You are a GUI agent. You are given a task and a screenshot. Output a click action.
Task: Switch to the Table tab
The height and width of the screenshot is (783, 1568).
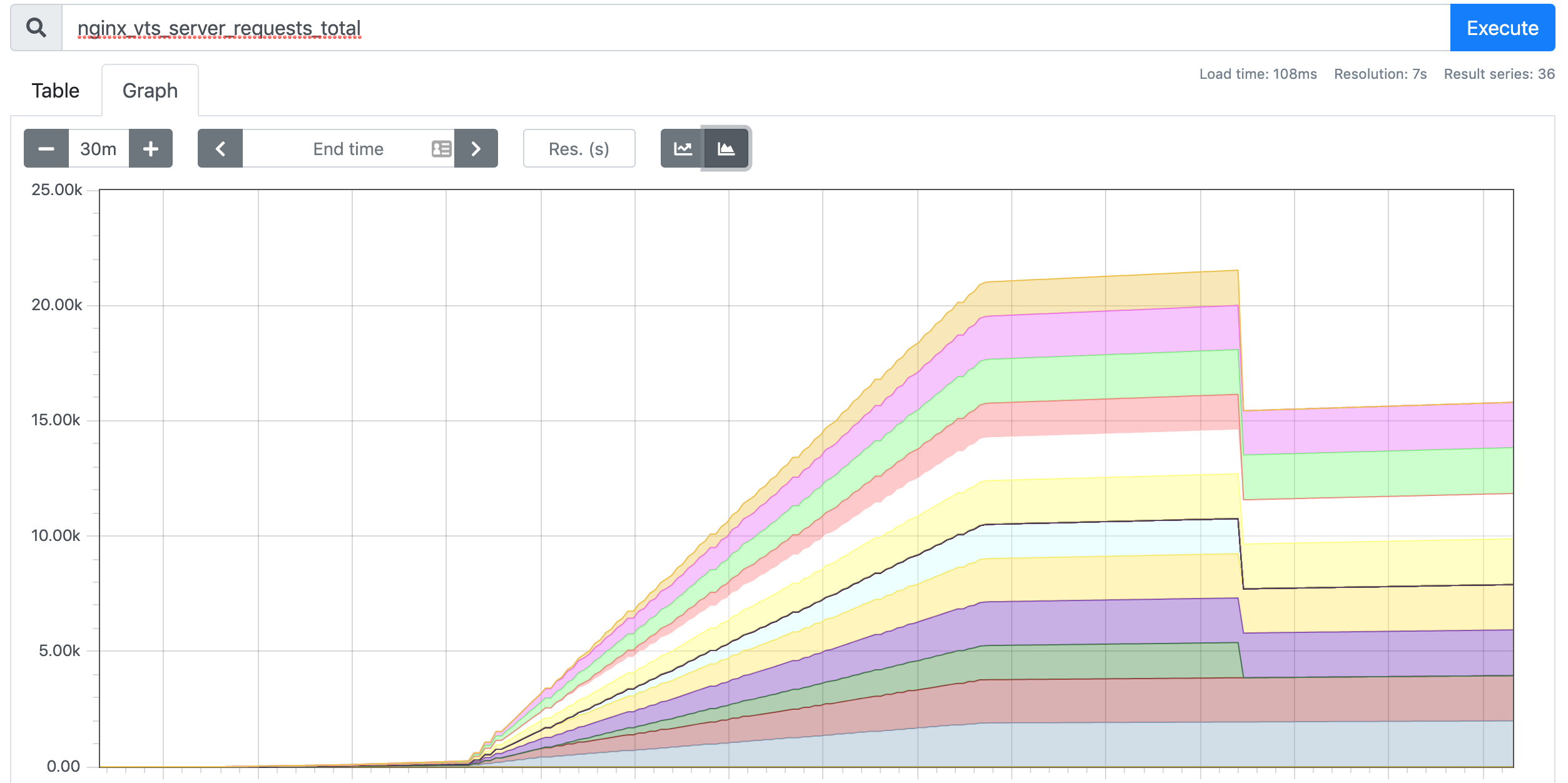pos(56,91)
